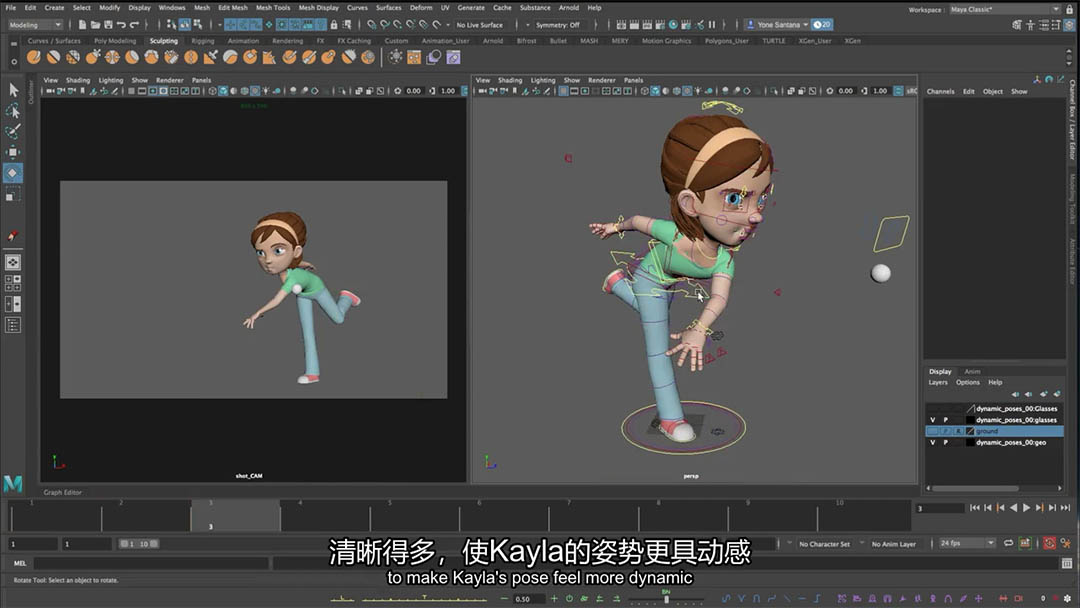Image resolution: width=1080 pixels, height=608 pixels.
Task: Click the Redo arrow icon
Action: click(x=134, y=25)
